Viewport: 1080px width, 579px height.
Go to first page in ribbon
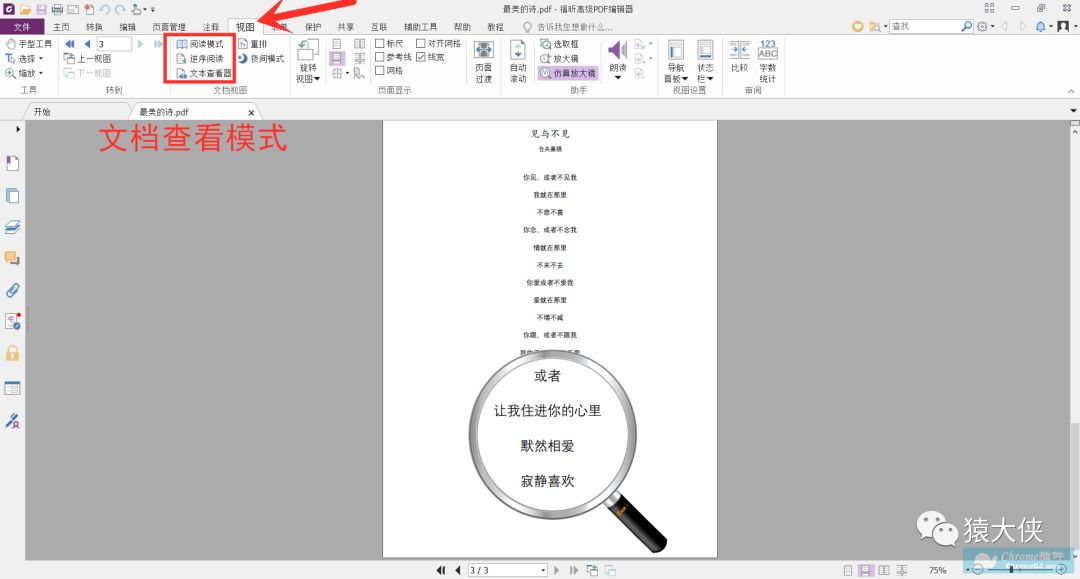[x=70, y=43]
